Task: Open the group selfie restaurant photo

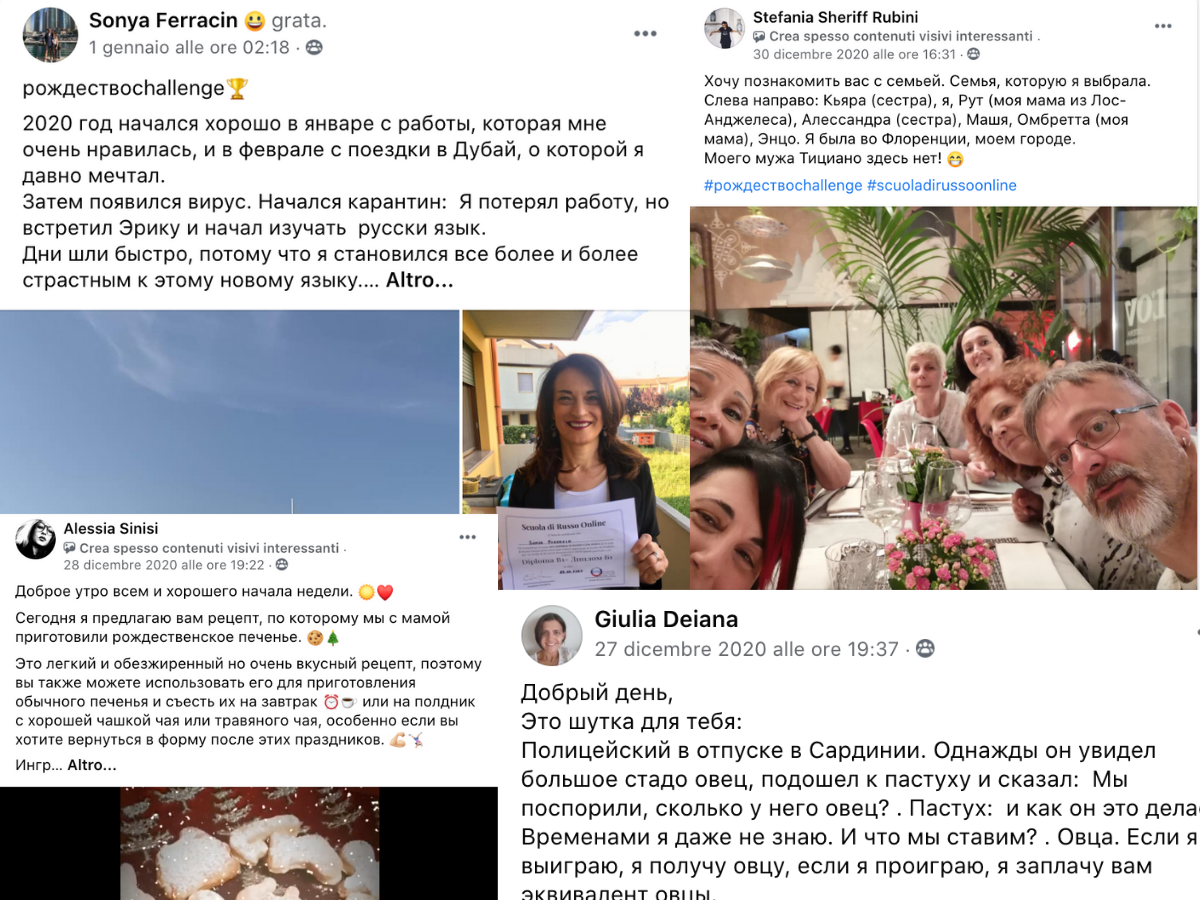Action: click(x=944, y=398)
